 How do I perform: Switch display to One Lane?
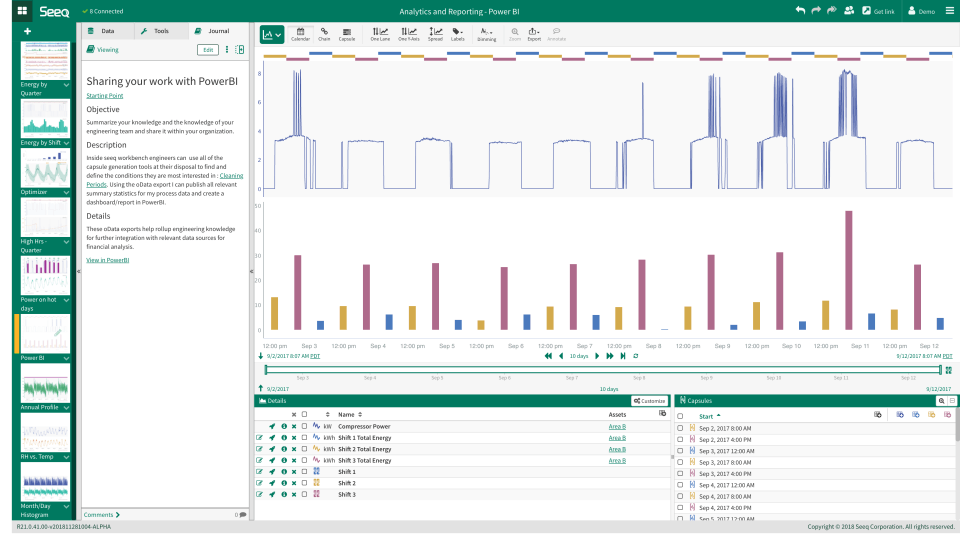380,34
